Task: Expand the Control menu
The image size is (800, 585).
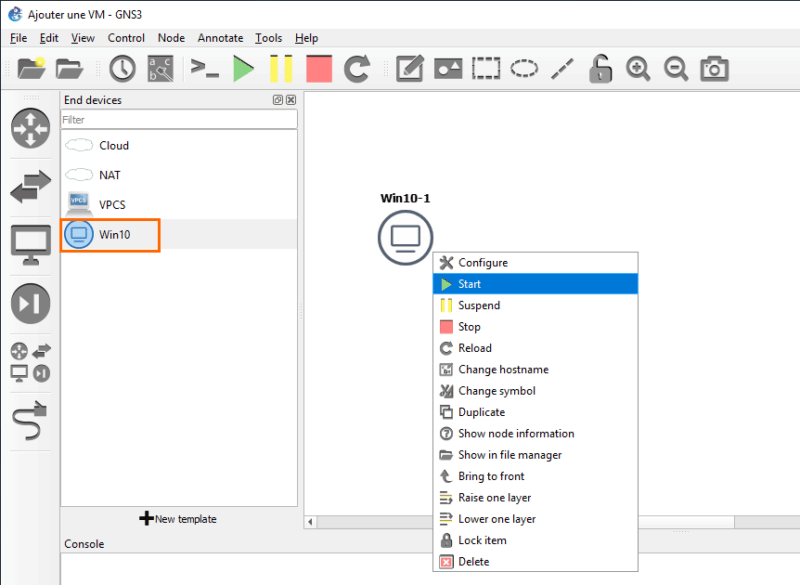Action: (126, 38)
